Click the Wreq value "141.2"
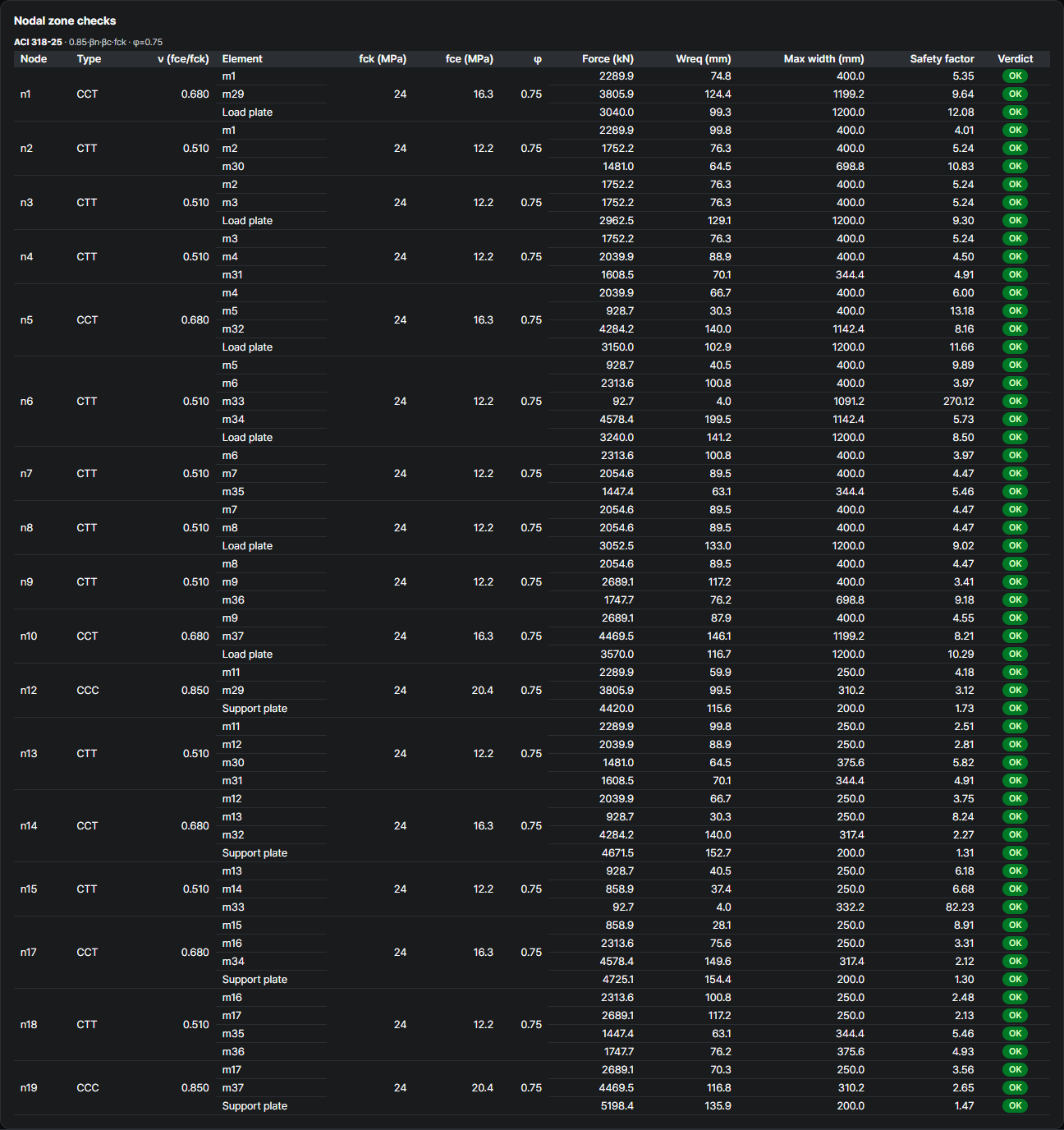 tap(718, 438)
